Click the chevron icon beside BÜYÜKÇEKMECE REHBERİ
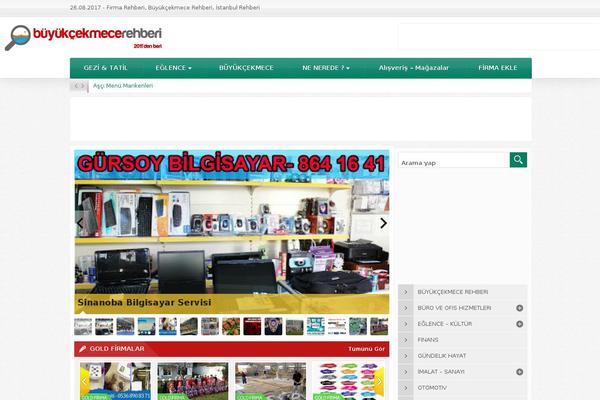Viewport: 600px width, 400px height. (405, 292)
